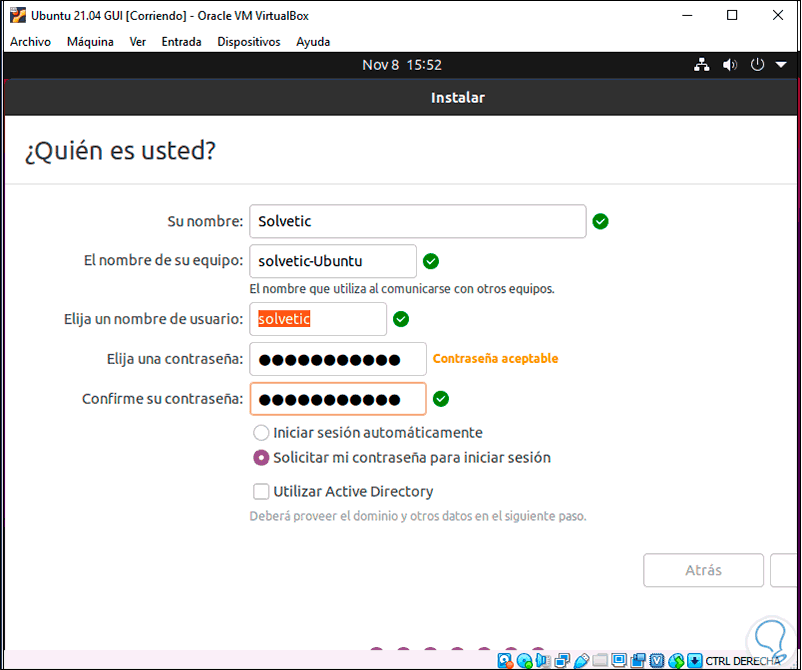802x670 pixels.
Task: Click the Elija un nombre de usuario: label
Action: pos(153,319)
